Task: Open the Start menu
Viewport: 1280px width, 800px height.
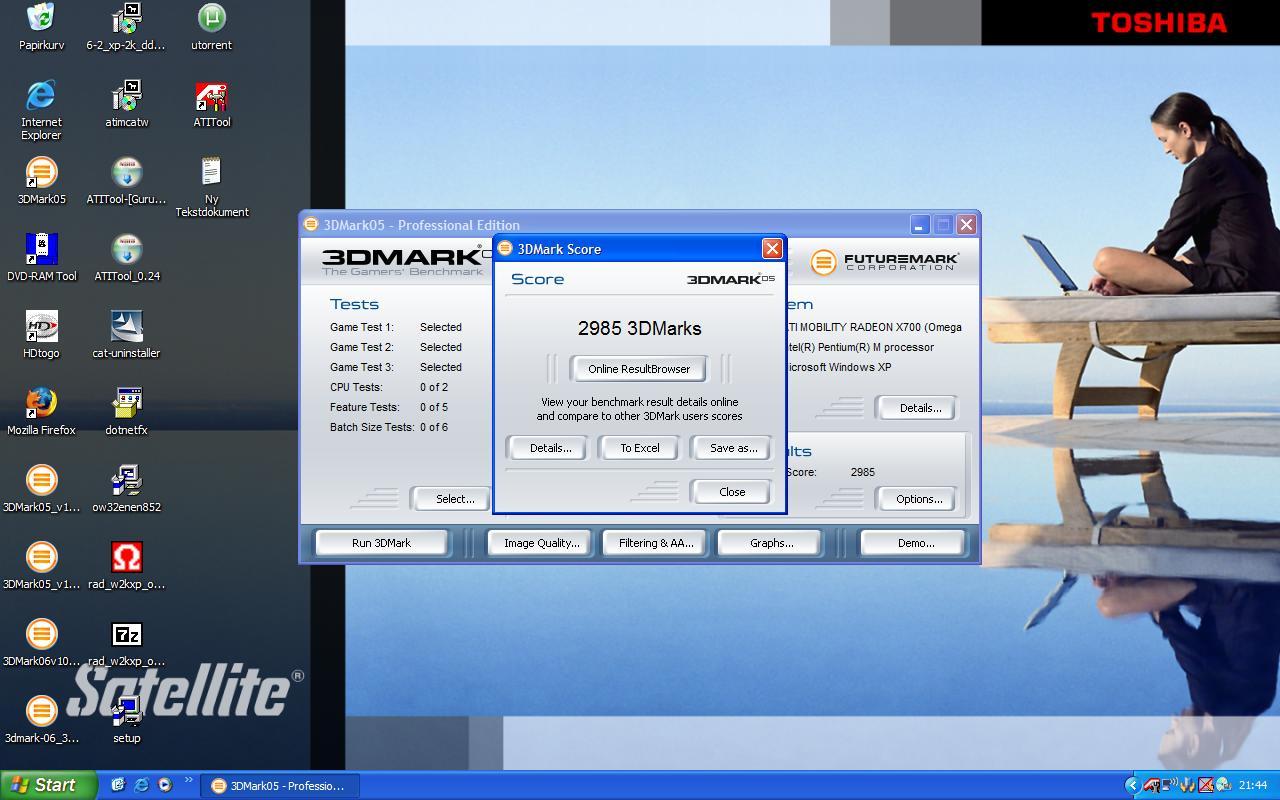Action: pos(49,785)
